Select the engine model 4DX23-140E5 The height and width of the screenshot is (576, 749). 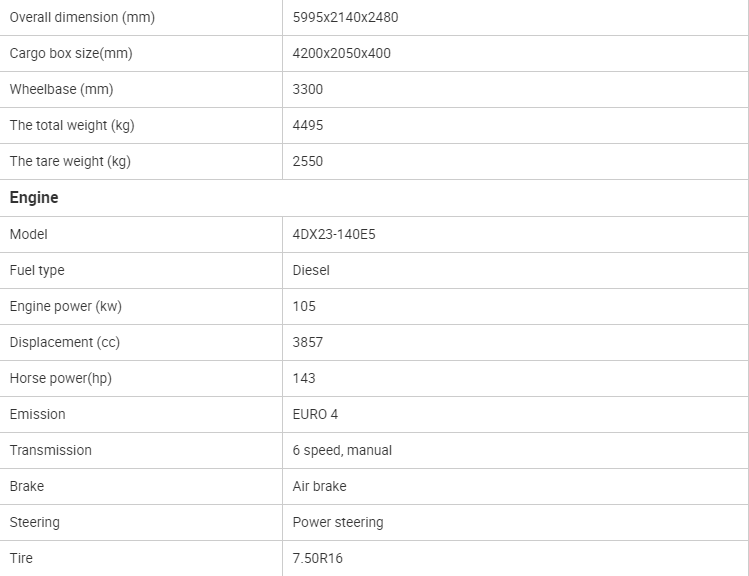334,234
